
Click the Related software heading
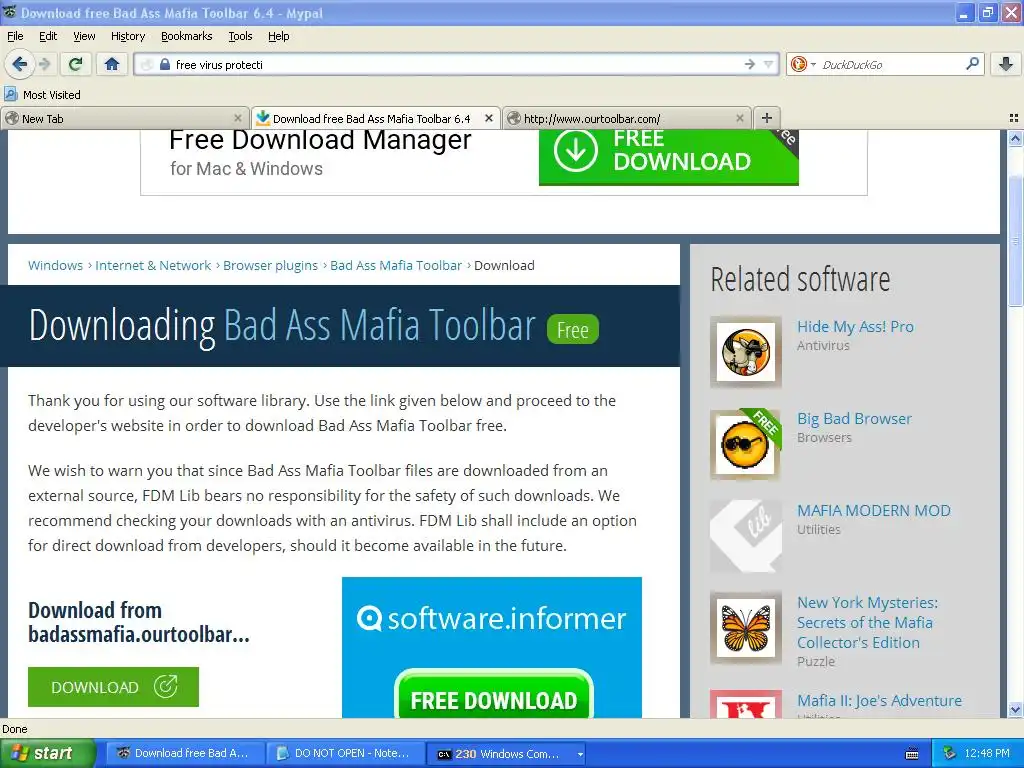pos(800,280)
